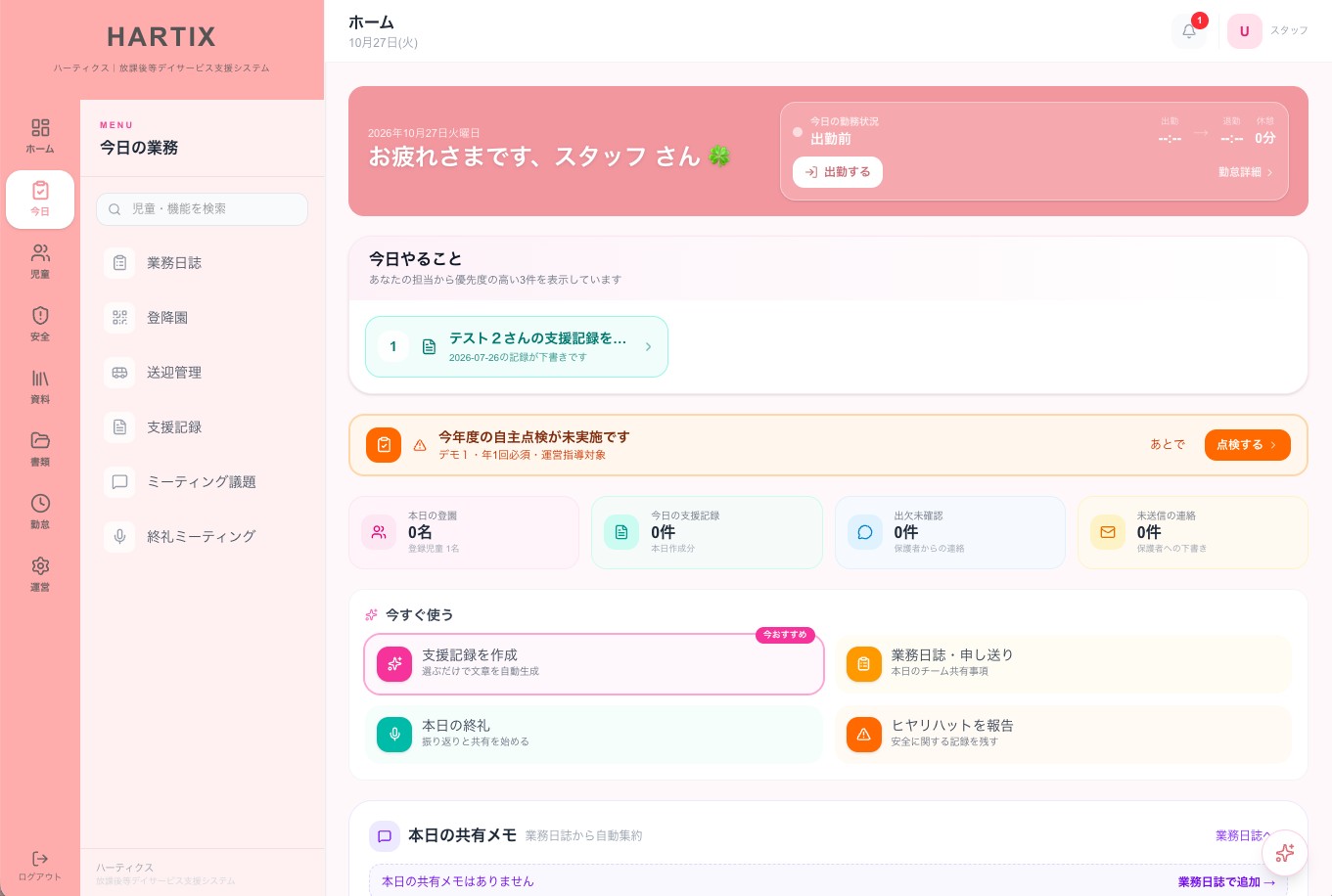This screenshot has height=896, width=1332.
Task: Click the orange warning icon for ヒヤリハットを報告
Action: click(x=864, y=735)
